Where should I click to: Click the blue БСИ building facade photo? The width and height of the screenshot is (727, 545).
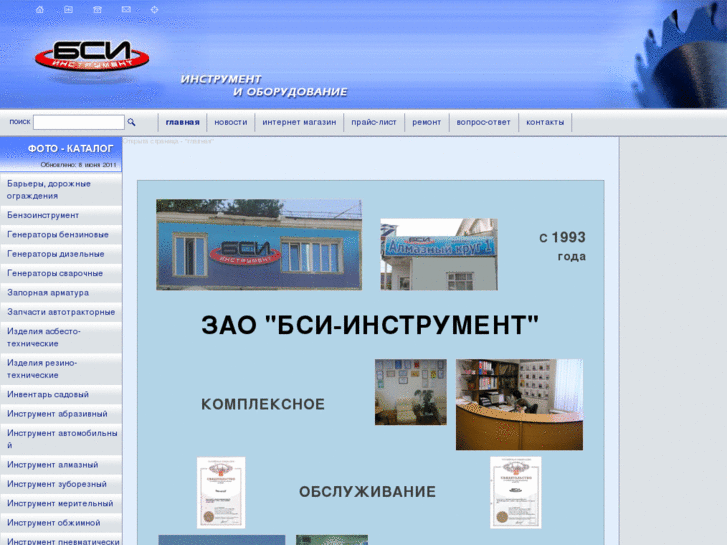(259, 245)
